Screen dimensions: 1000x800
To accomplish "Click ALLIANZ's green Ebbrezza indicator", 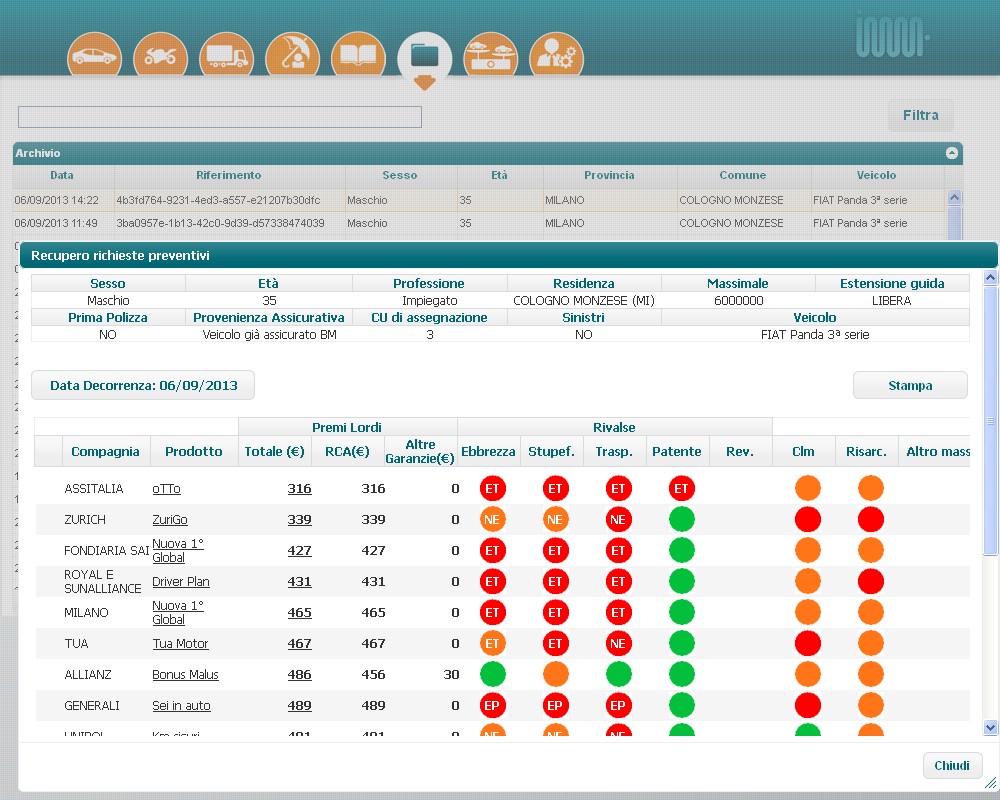I will [x=492, y=674].
